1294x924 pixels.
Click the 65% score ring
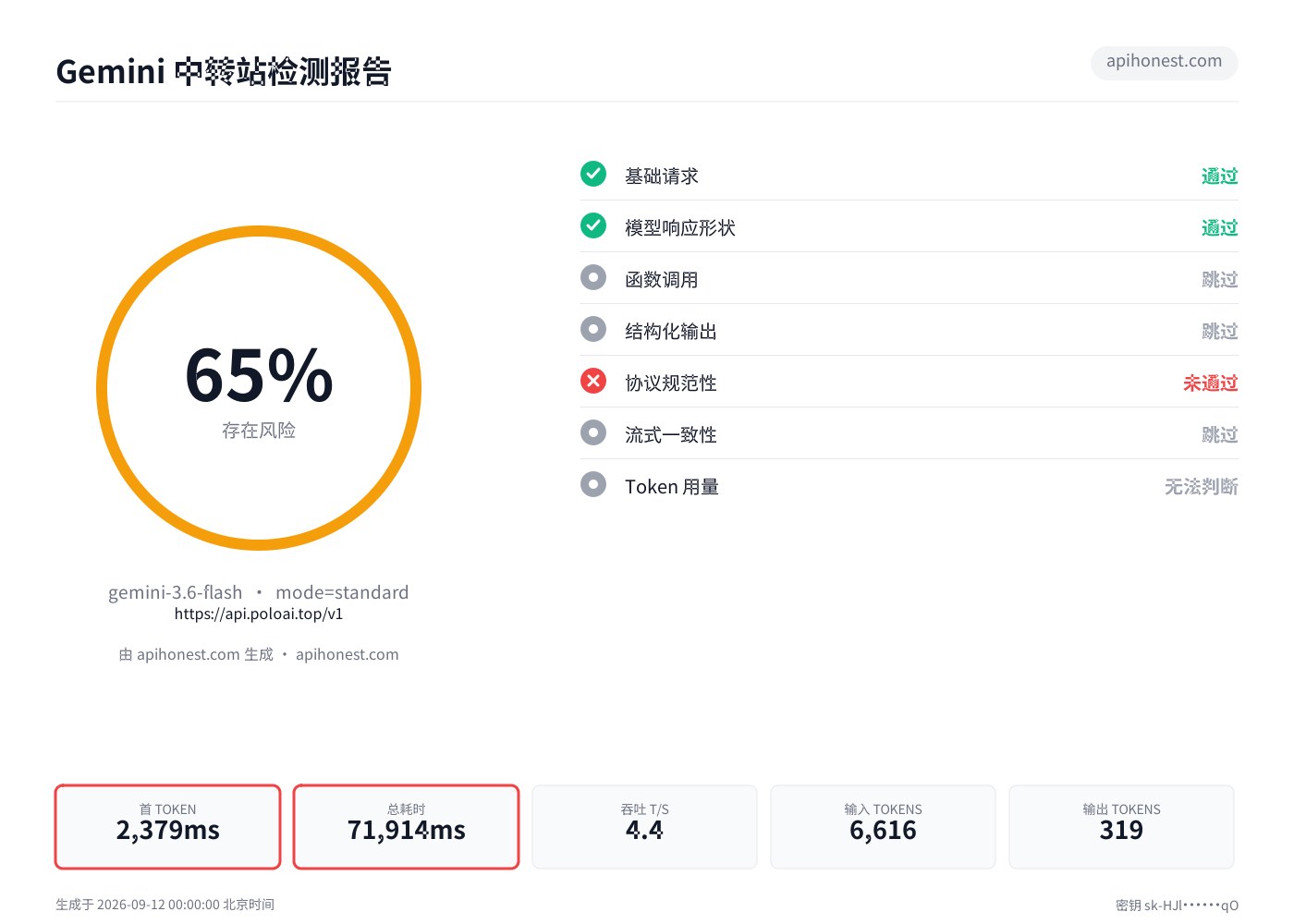[259, 388]
